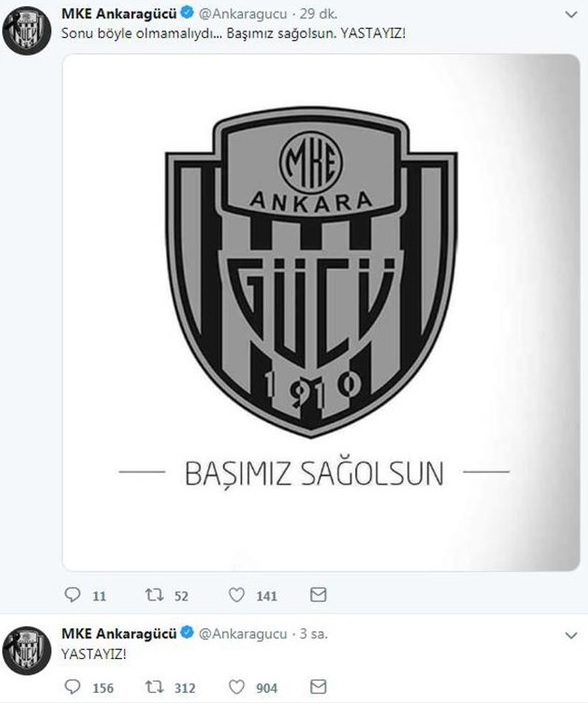Retweet the 'Sonu böyle olmamalıydı' tweet
The height and width of the screenshot is (710, 588).
click(x=154, y=595)
